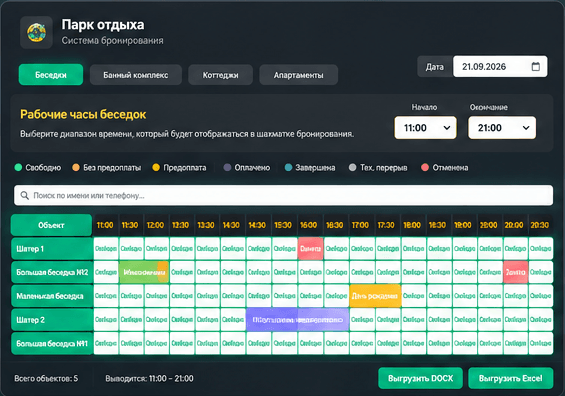Click the search magnifier icon
The width and height of the screenshot is (565, 396).
[25, 195]
